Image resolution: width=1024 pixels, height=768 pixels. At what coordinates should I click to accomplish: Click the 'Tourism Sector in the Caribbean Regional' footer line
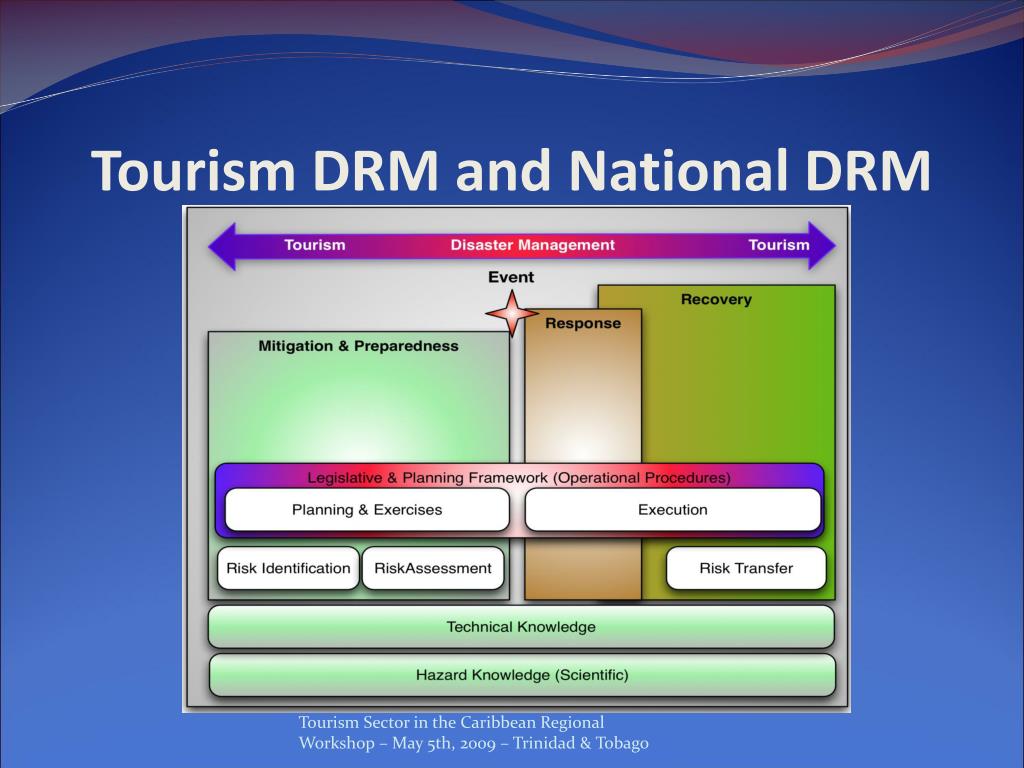point(451,722)
